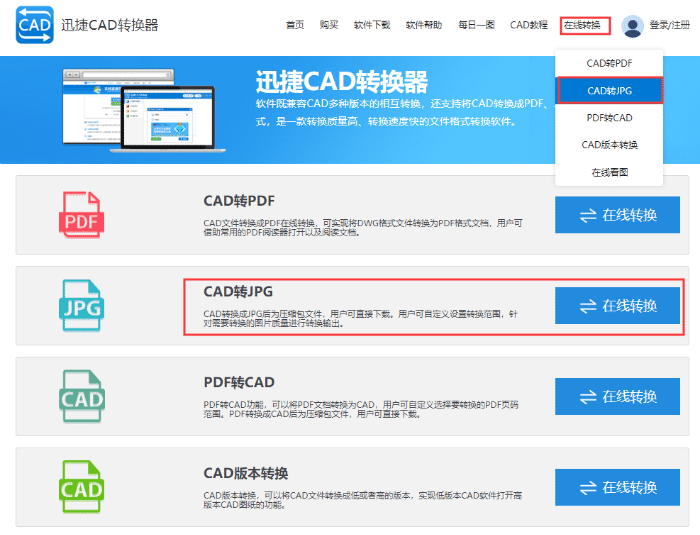Click the teal JPG file icon

click(82, 305)
